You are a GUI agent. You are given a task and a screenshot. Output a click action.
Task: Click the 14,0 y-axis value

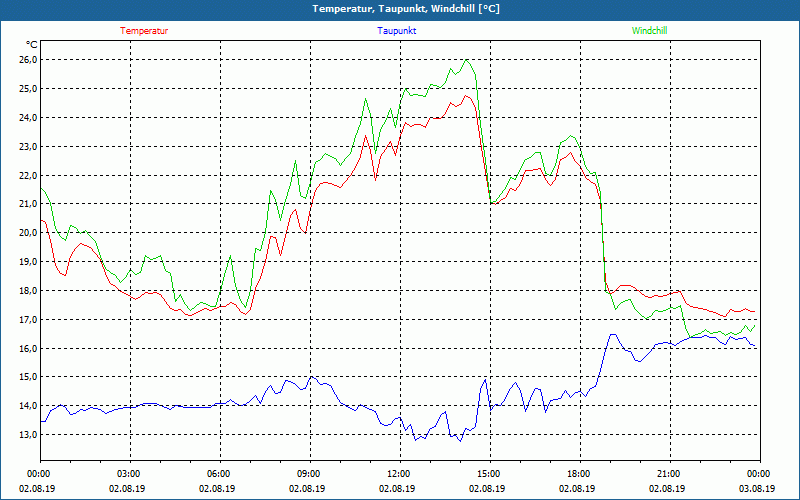click(28, 406)
